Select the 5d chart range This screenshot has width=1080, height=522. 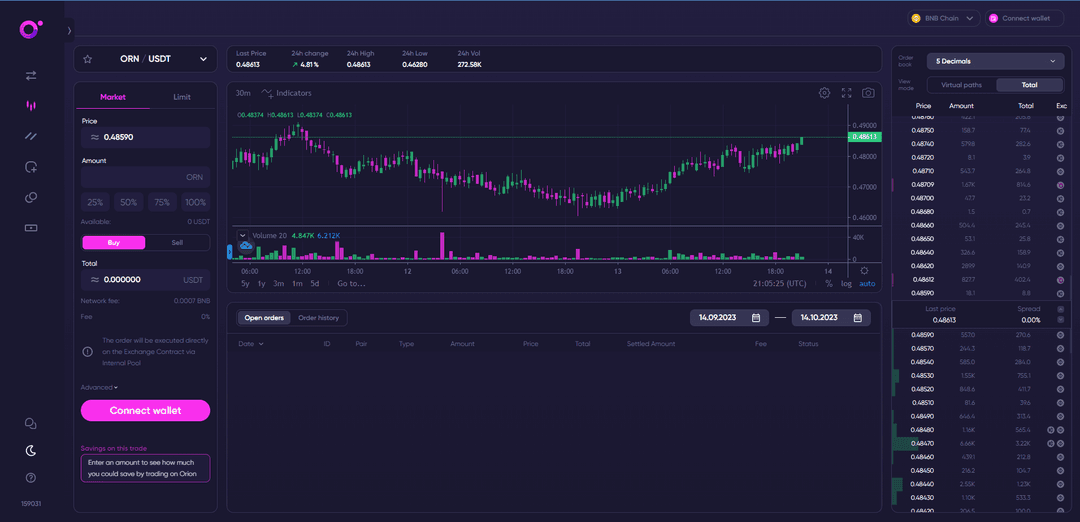(315, 283)
